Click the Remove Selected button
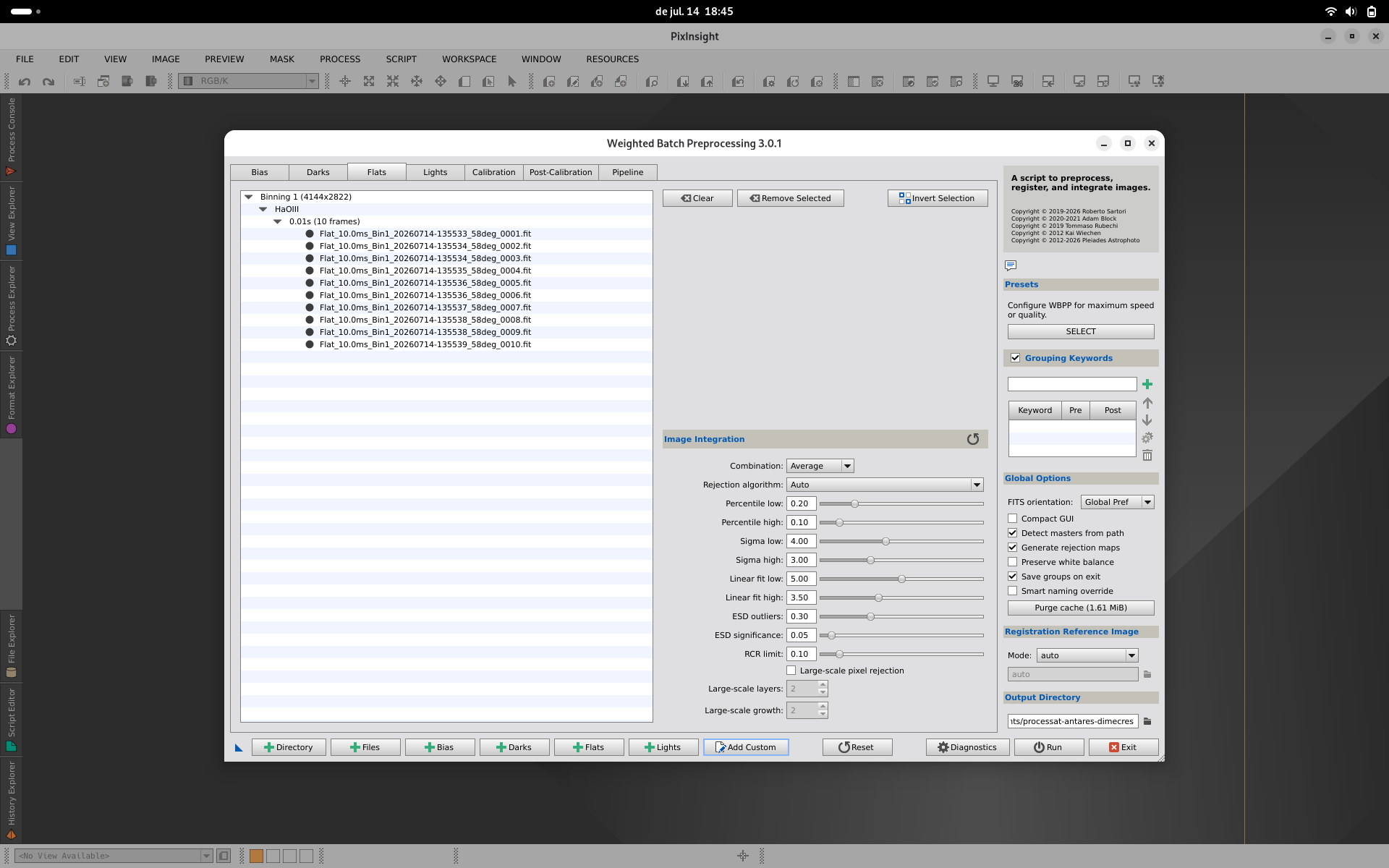This screenshot has height=868, width=1389. [790, 198]
